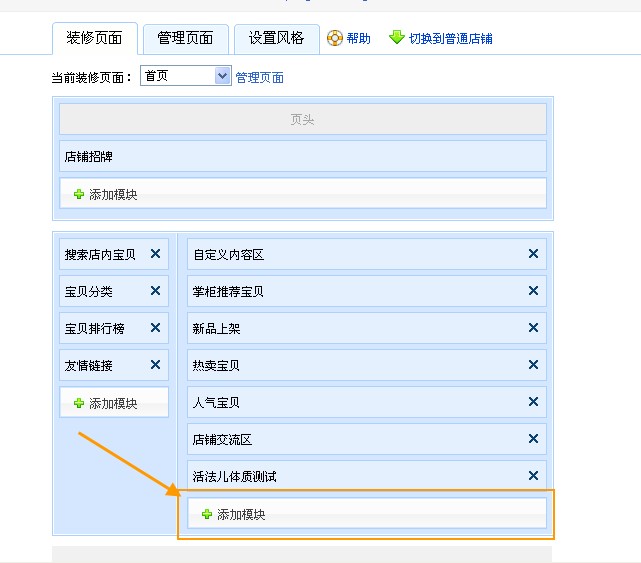Click the 切换到普通店铺 link
The width and height of the screenshot is (641, 563).
pos(450,39)
